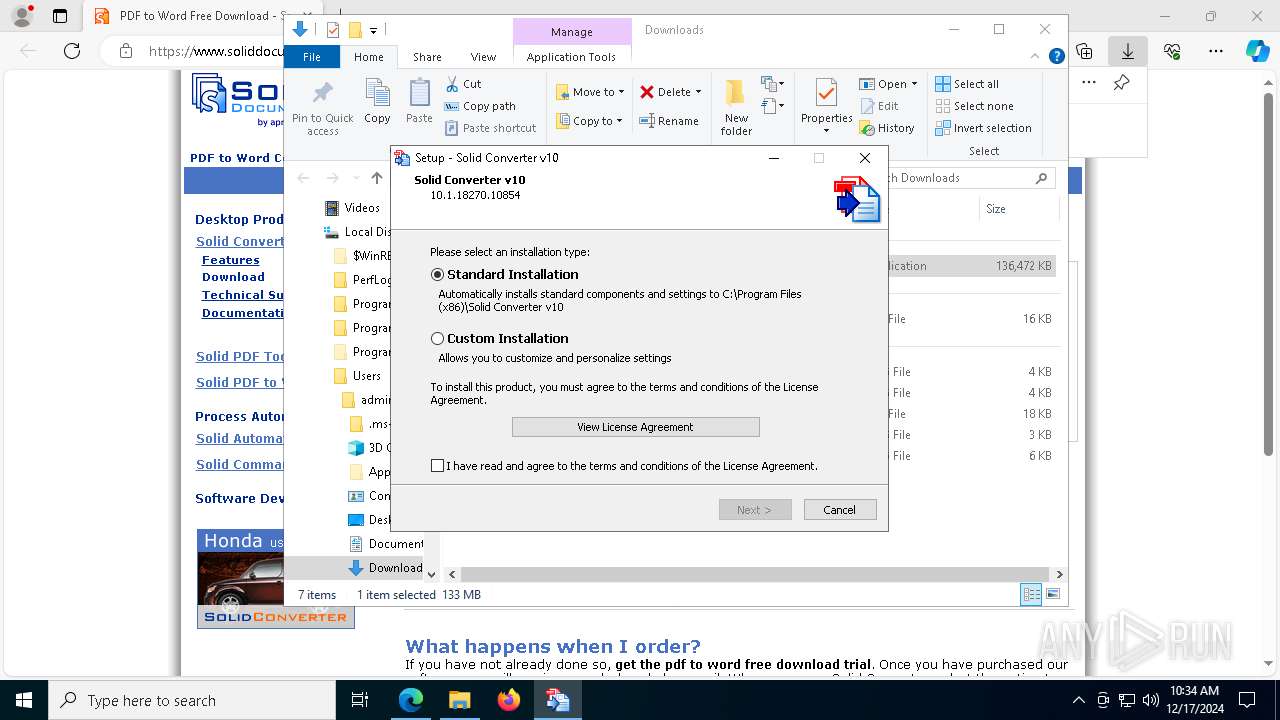
Task: Click horizontal scrollbar right arrow in Explorer
Action: 1059,574
